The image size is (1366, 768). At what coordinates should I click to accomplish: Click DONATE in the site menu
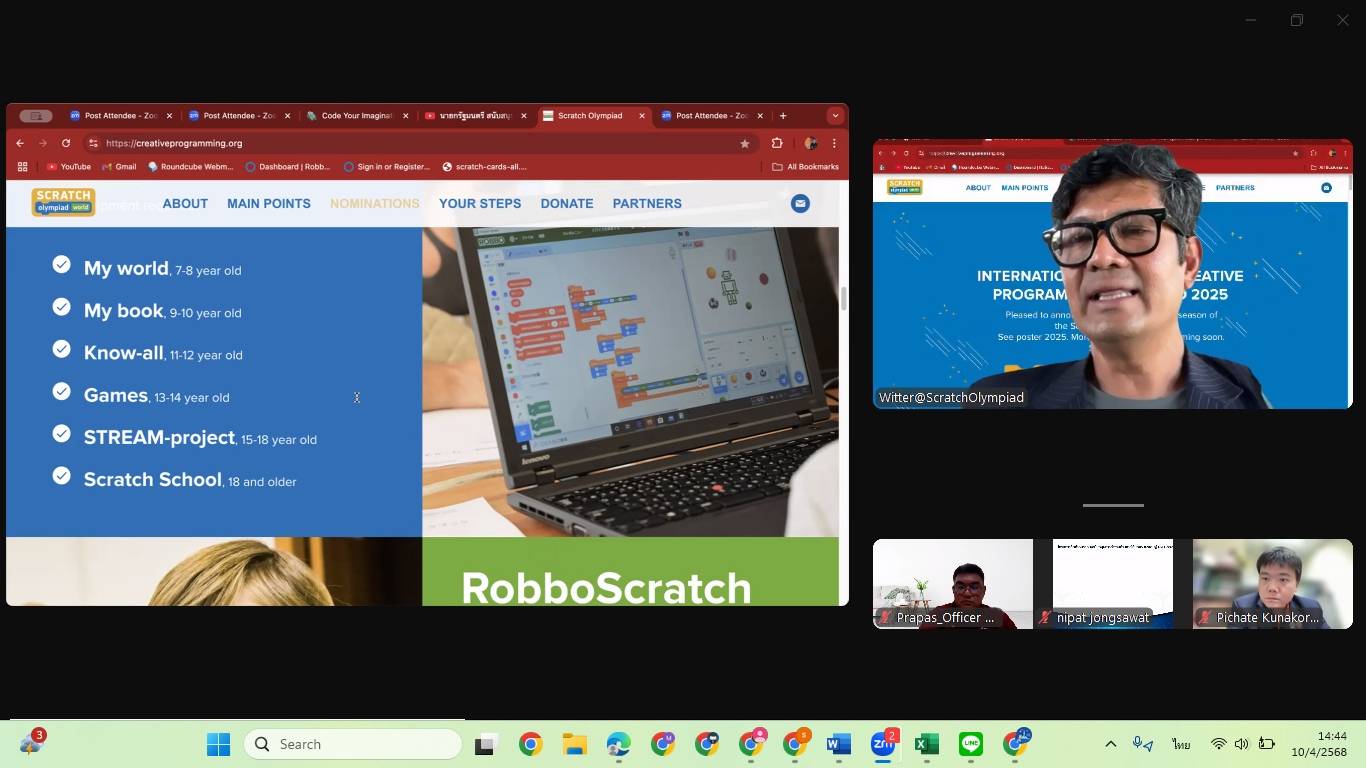[567, 203]
